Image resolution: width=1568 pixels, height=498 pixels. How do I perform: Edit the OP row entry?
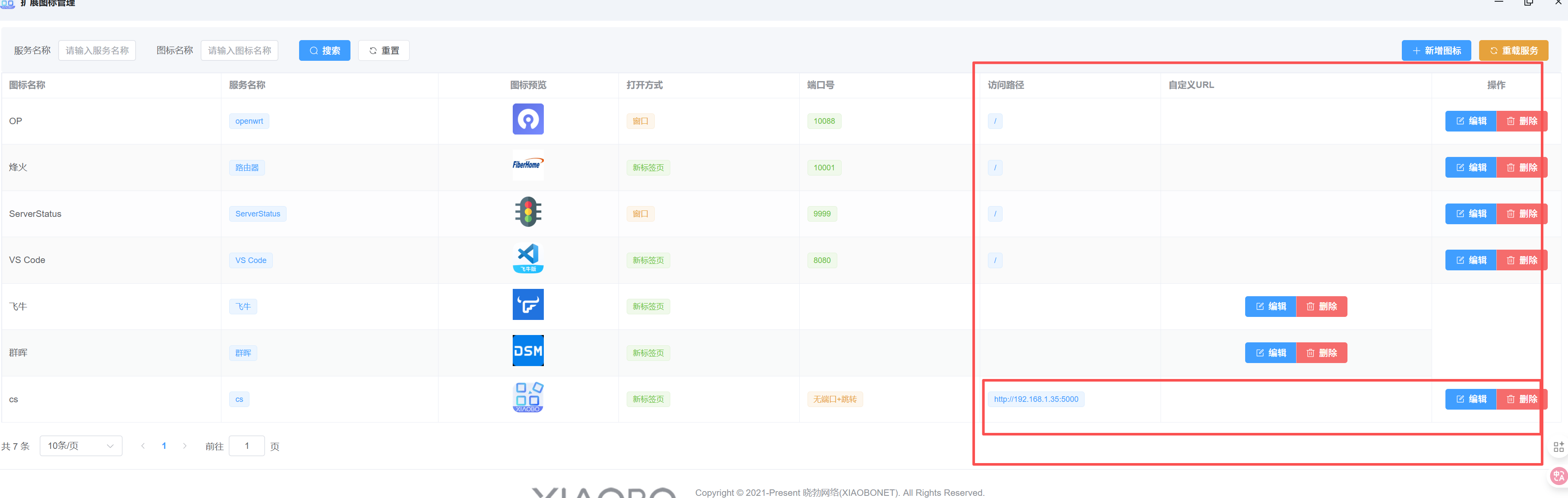[1470, 121]
